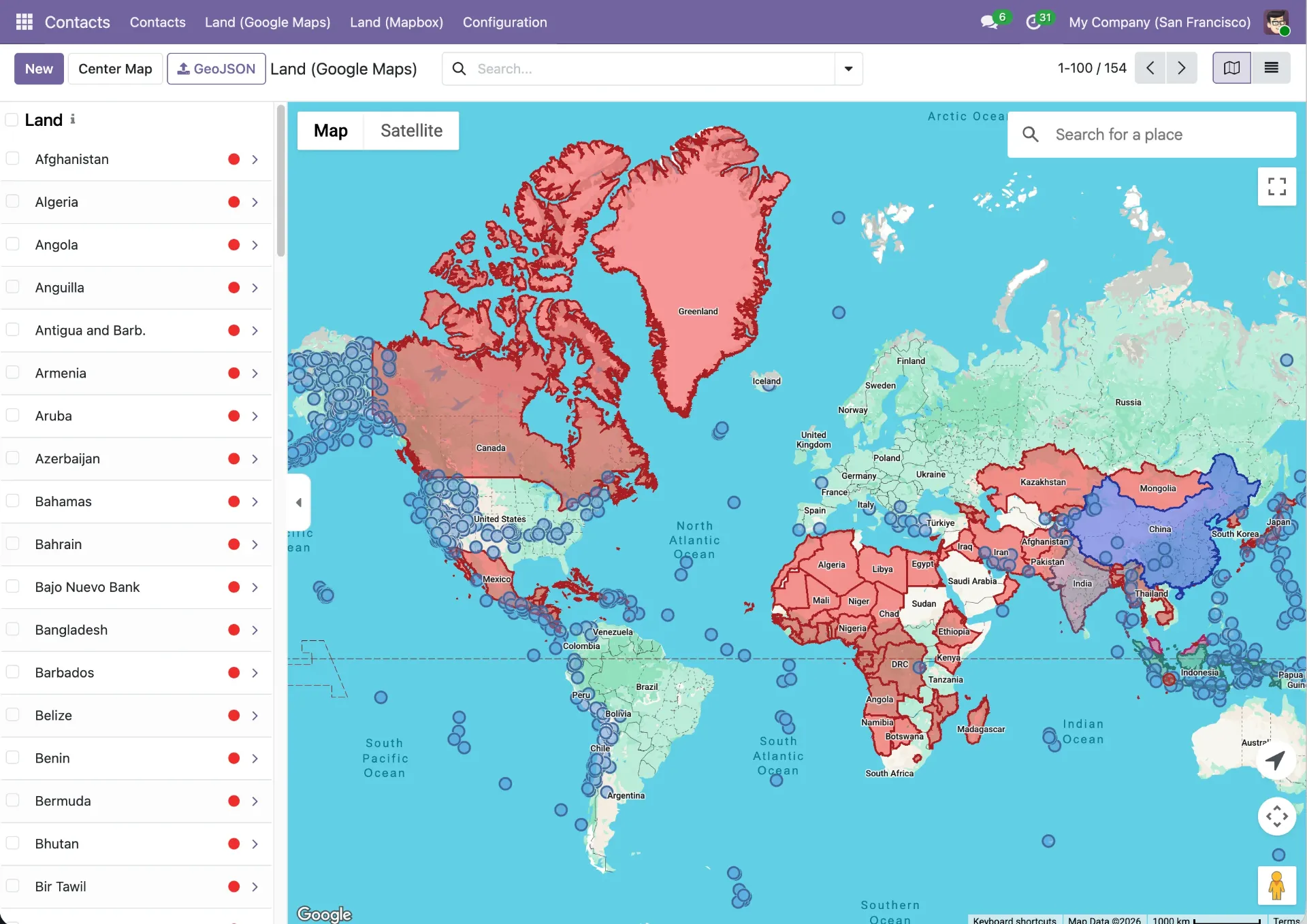
Task: Check the Anguilla checkbox
Action: (12, 287)
